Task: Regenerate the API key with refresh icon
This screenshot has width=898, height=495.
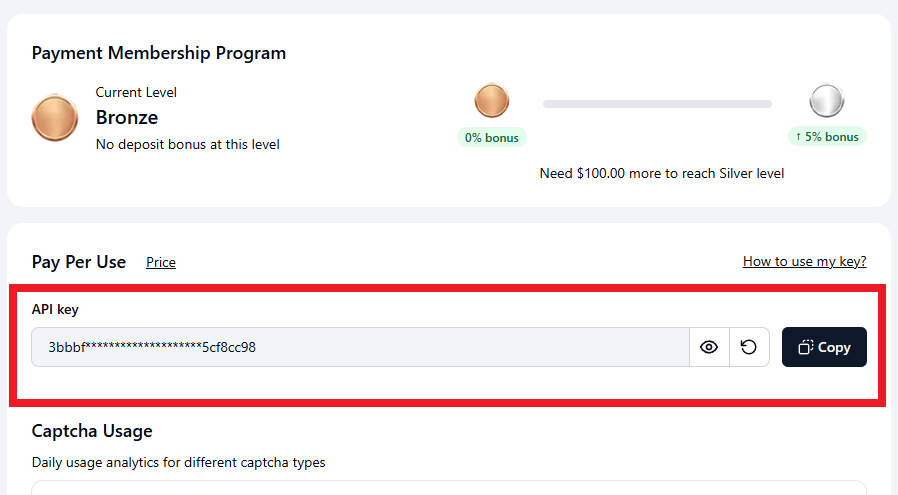Action: pyautogui.click(x=749, y=347)
